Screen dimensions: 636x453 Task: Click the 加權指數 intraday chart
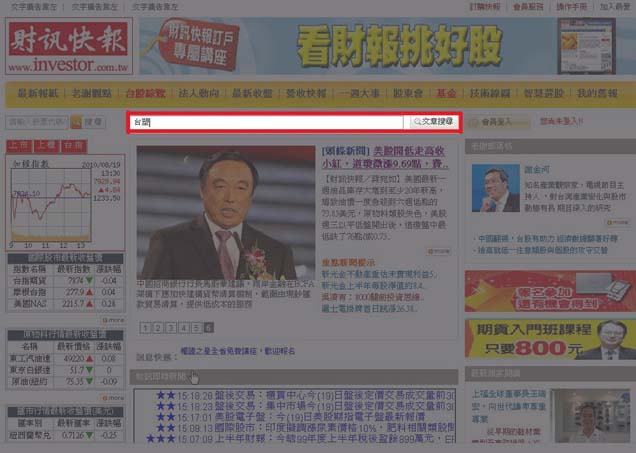(65, 202)
